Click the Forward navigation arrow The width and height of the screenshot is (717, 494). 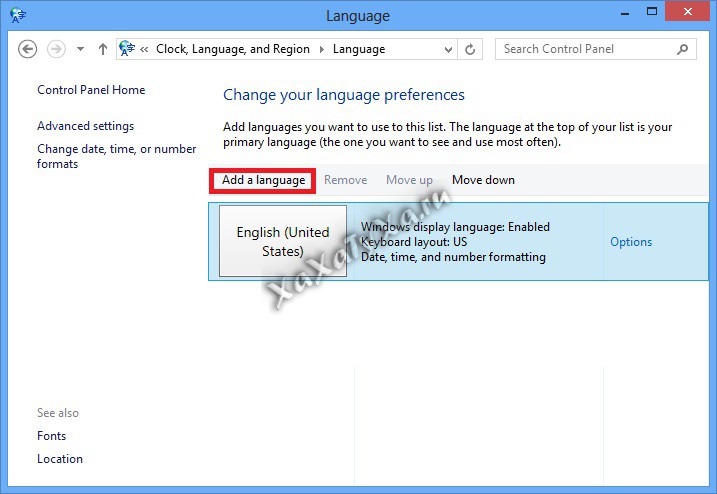point(56,49)
